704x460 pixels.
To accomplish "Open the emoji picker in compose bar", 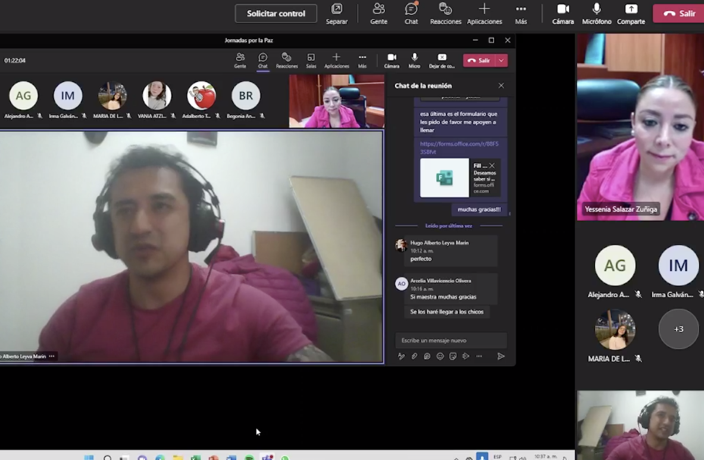I will pyautogui.click(x=440, y=356).
